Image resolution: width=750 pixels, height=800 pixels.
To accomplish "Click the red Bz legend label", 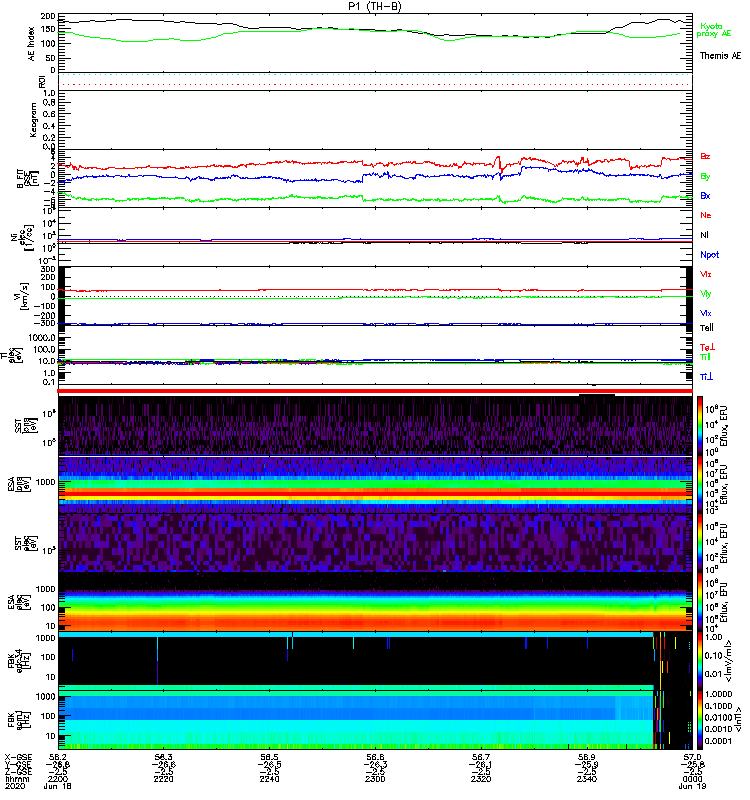I will (705, 157).
